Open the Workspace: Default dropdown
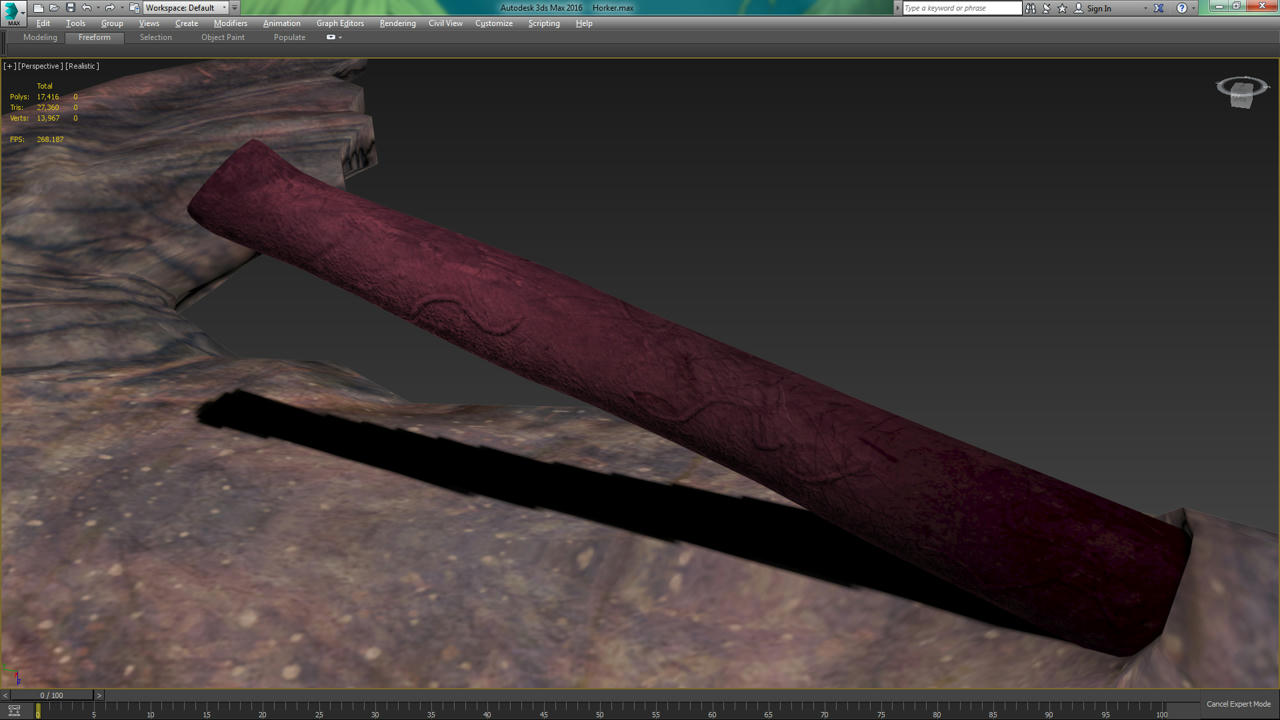This screenshot has width=1280, height=720. tap(185, 8)
